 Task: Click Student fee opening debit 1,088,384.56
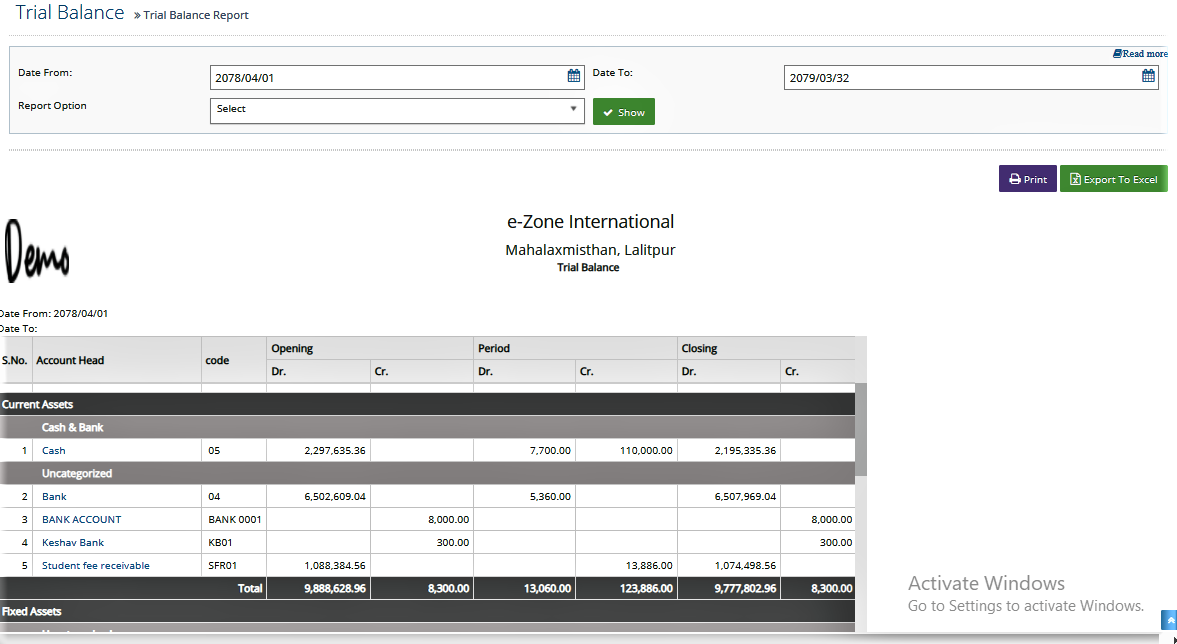tap(335, 565)
